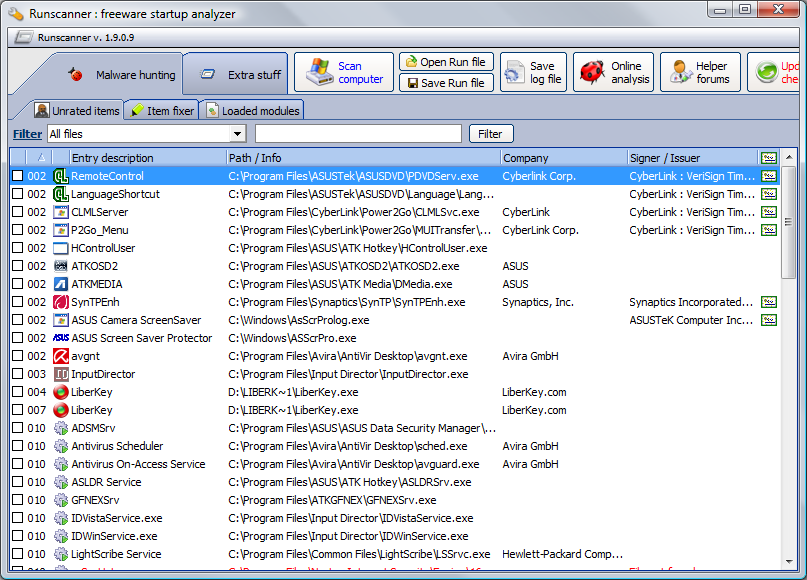Click the certificate icon in RemoteControl row
This screenshot has height=580, width=807.
click(769, 176)
